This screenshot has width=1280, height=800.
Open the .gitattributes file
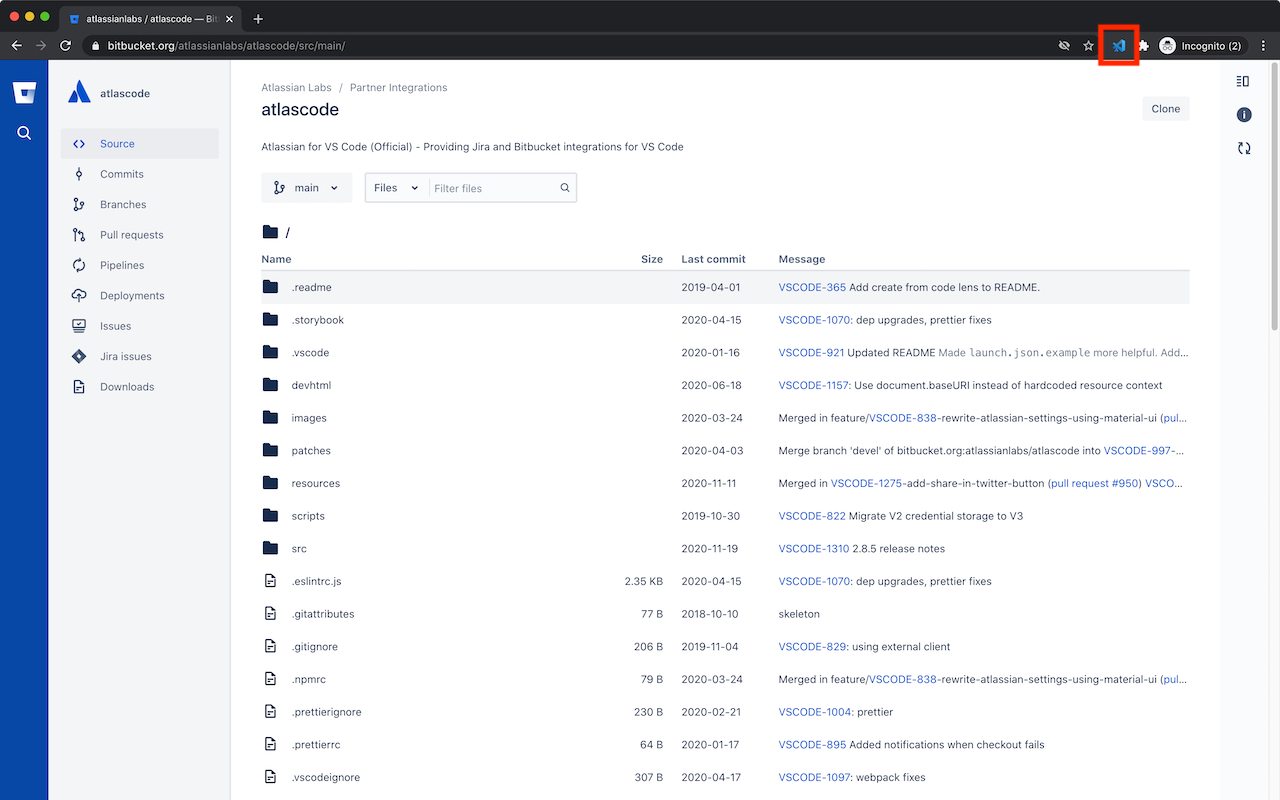point(323,614)
